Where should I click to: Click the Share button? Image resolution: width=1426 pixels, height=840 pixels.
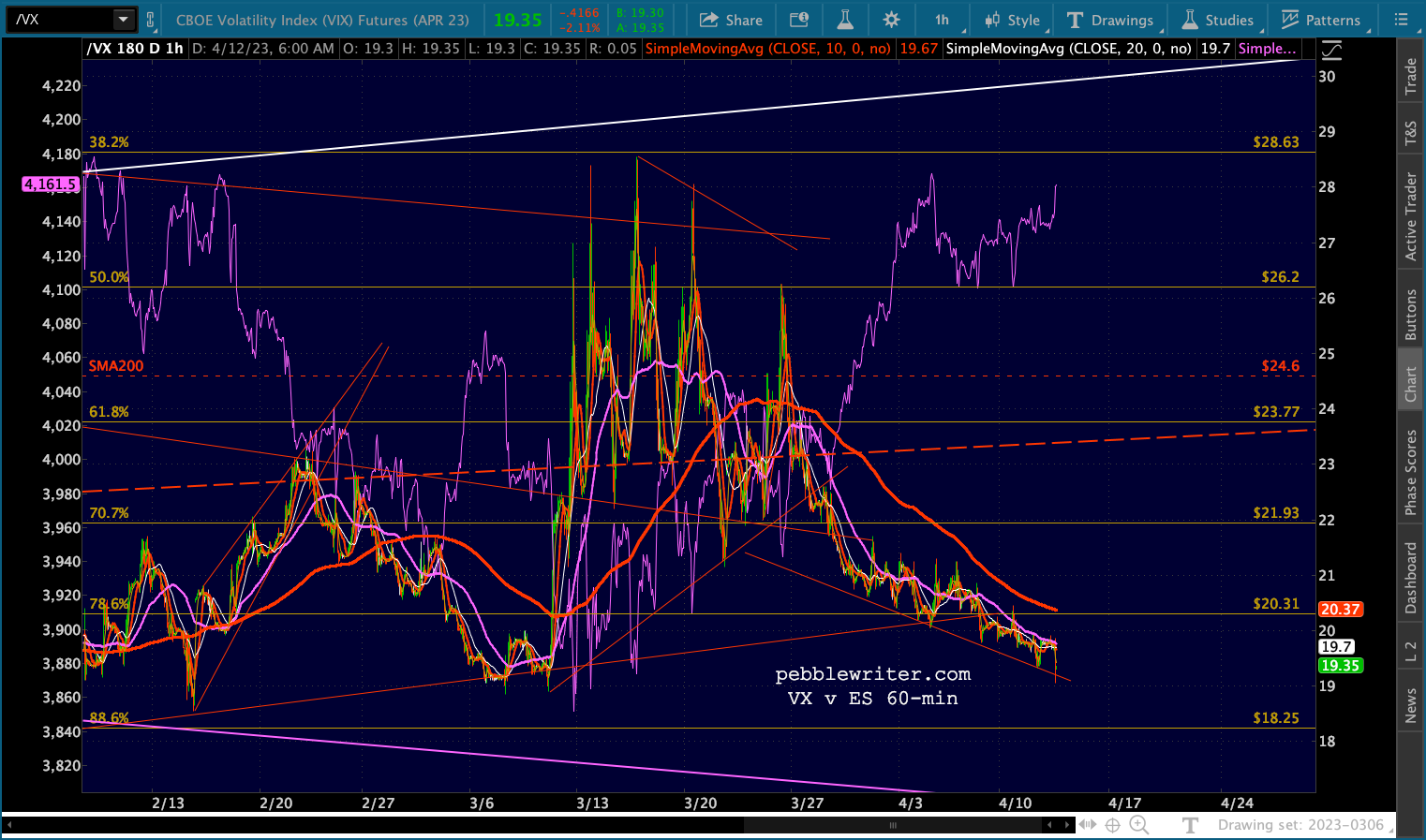pyautogui.click(x=731, y=20)
